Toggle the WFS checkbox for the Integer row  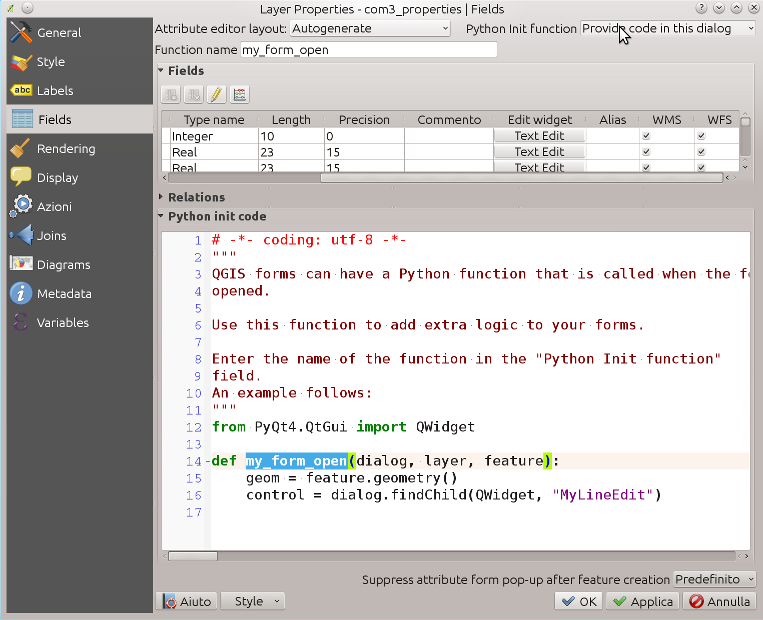[701, 136]
